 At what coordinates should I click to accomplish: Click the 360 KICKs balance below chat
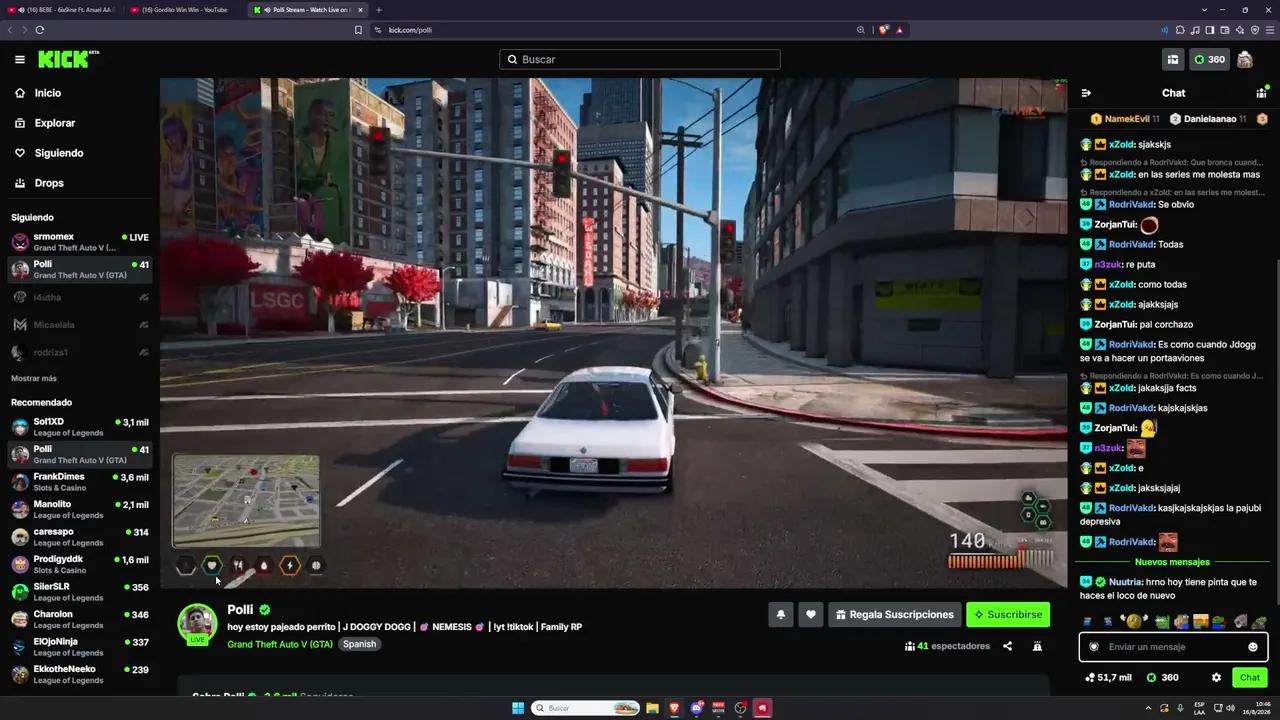pyautogui.click(x=1162, y=678)
